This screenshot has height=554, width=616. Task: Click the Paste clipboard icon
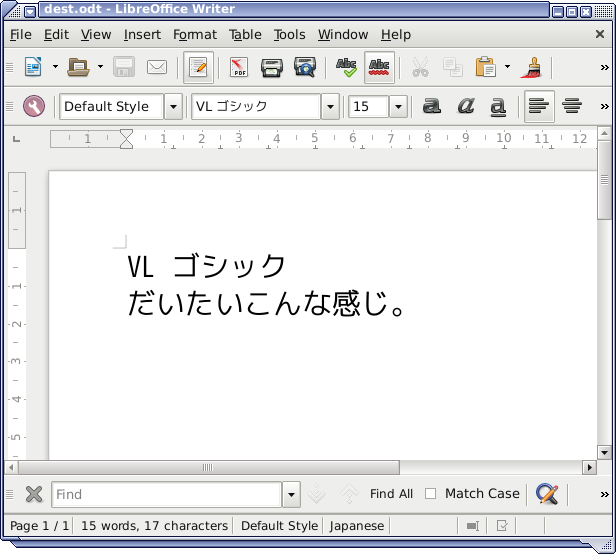pos(486,67)
